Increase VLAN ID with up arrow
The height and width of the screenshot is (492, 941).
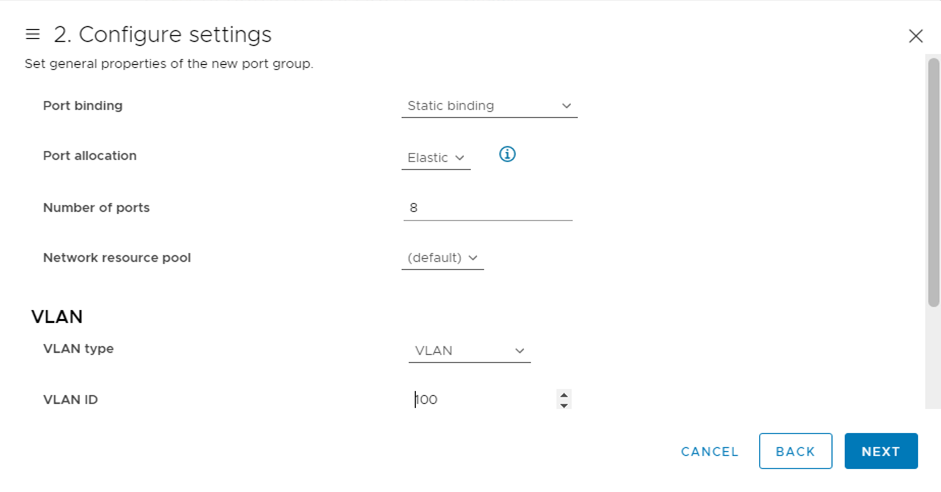click(564, 395)
